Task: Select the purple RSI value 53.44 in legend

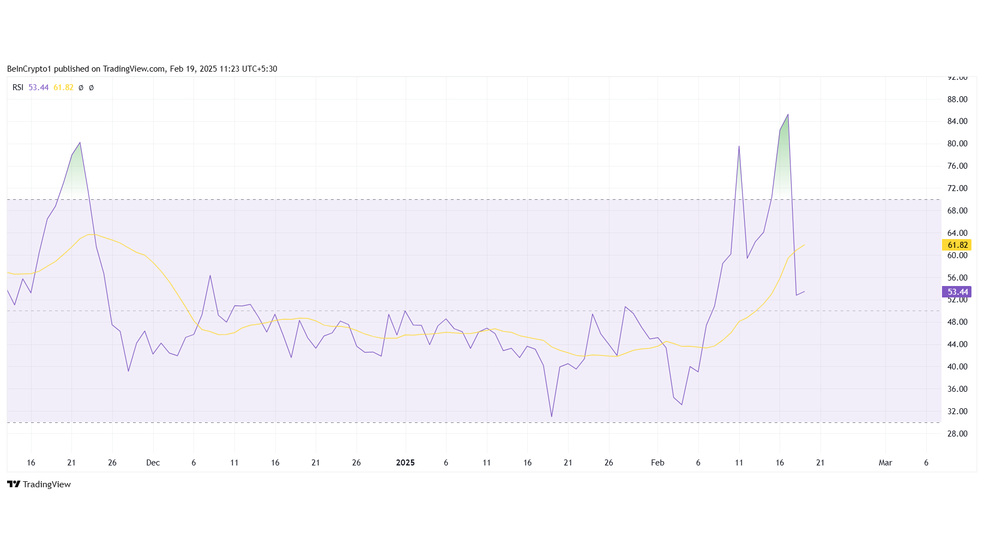Action: tap(38, 88)
